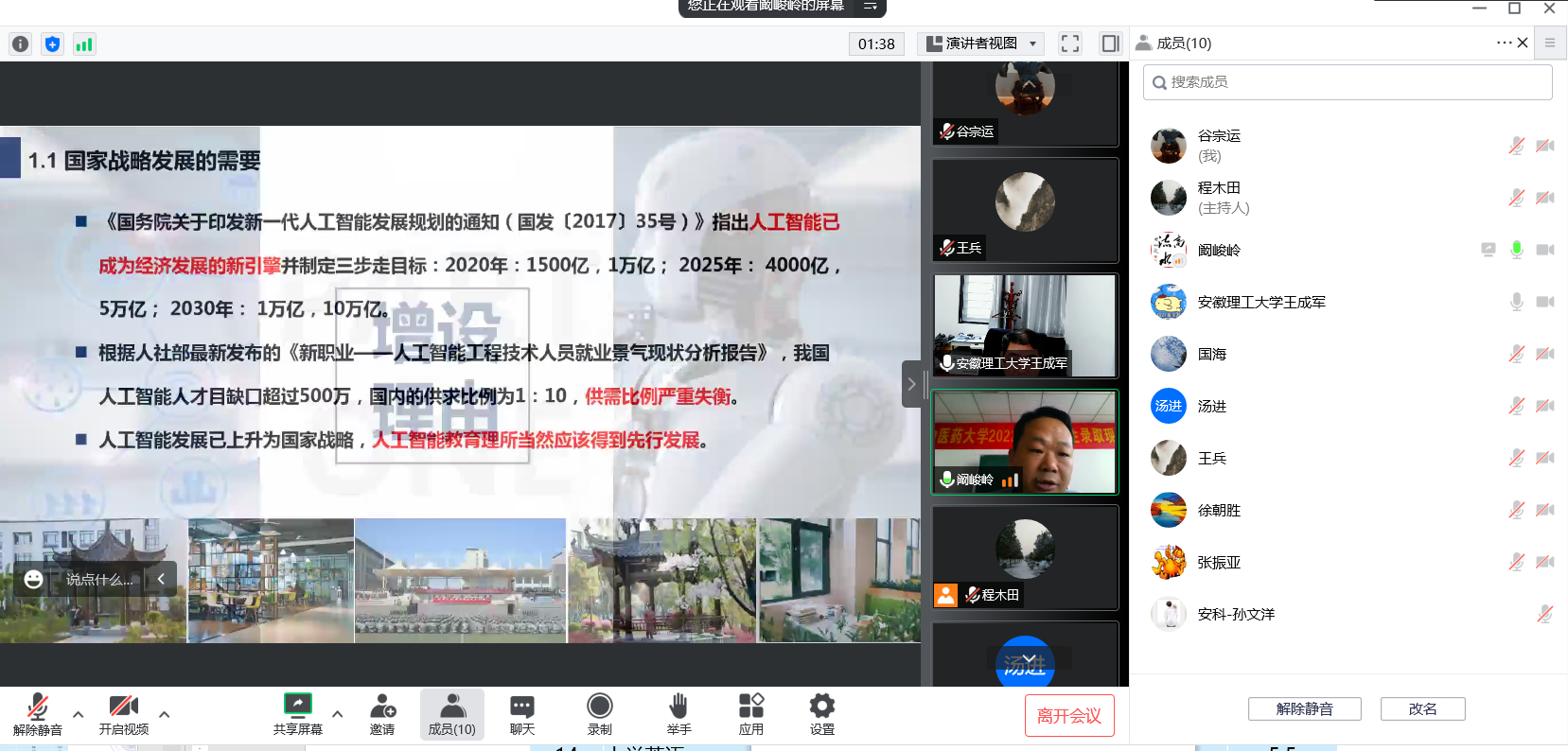The image size is (1568, 751).
Task: Raise hand in the meeting
Action: (678, 714)
